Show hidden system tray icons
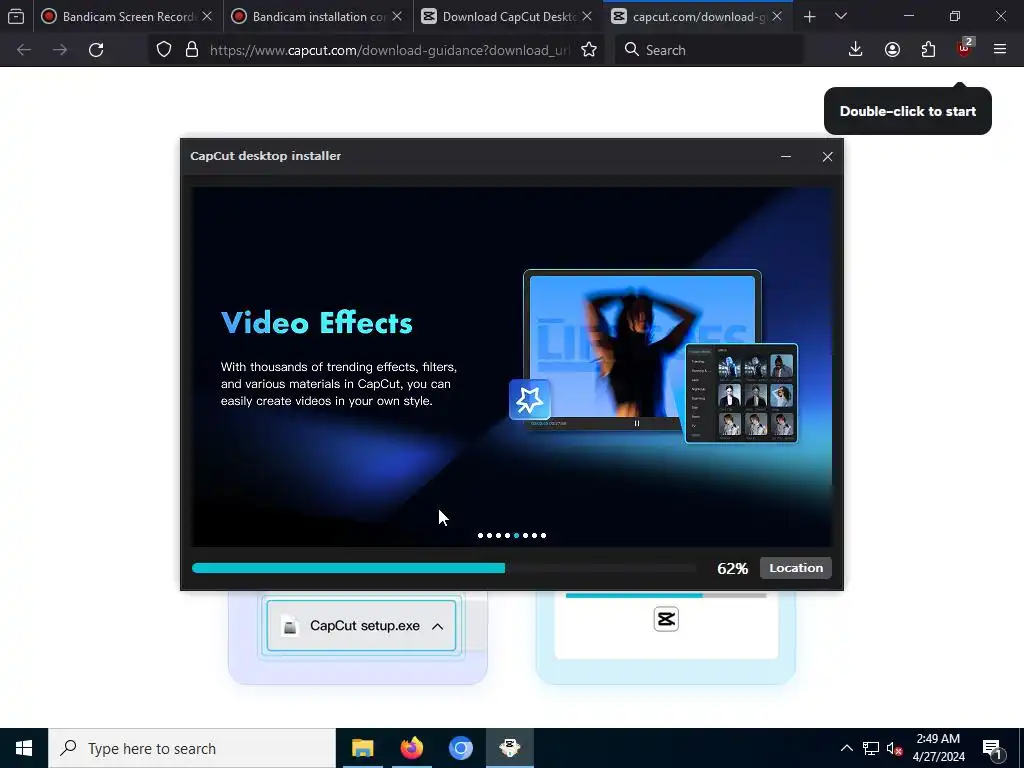The width and height of the screenshot is (1024, 768). tap(846, 748)
